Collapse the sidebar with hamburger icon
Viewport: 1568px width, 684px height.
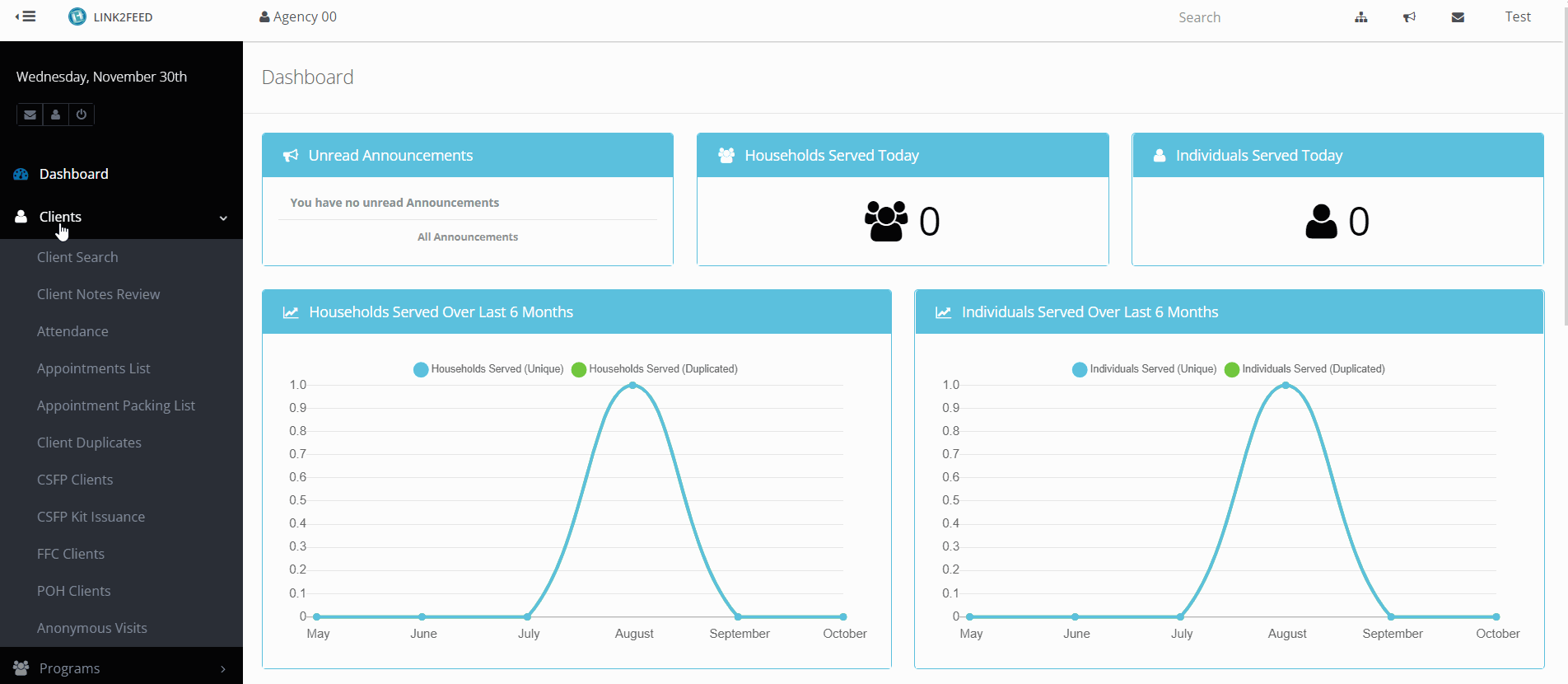[26, 16]
